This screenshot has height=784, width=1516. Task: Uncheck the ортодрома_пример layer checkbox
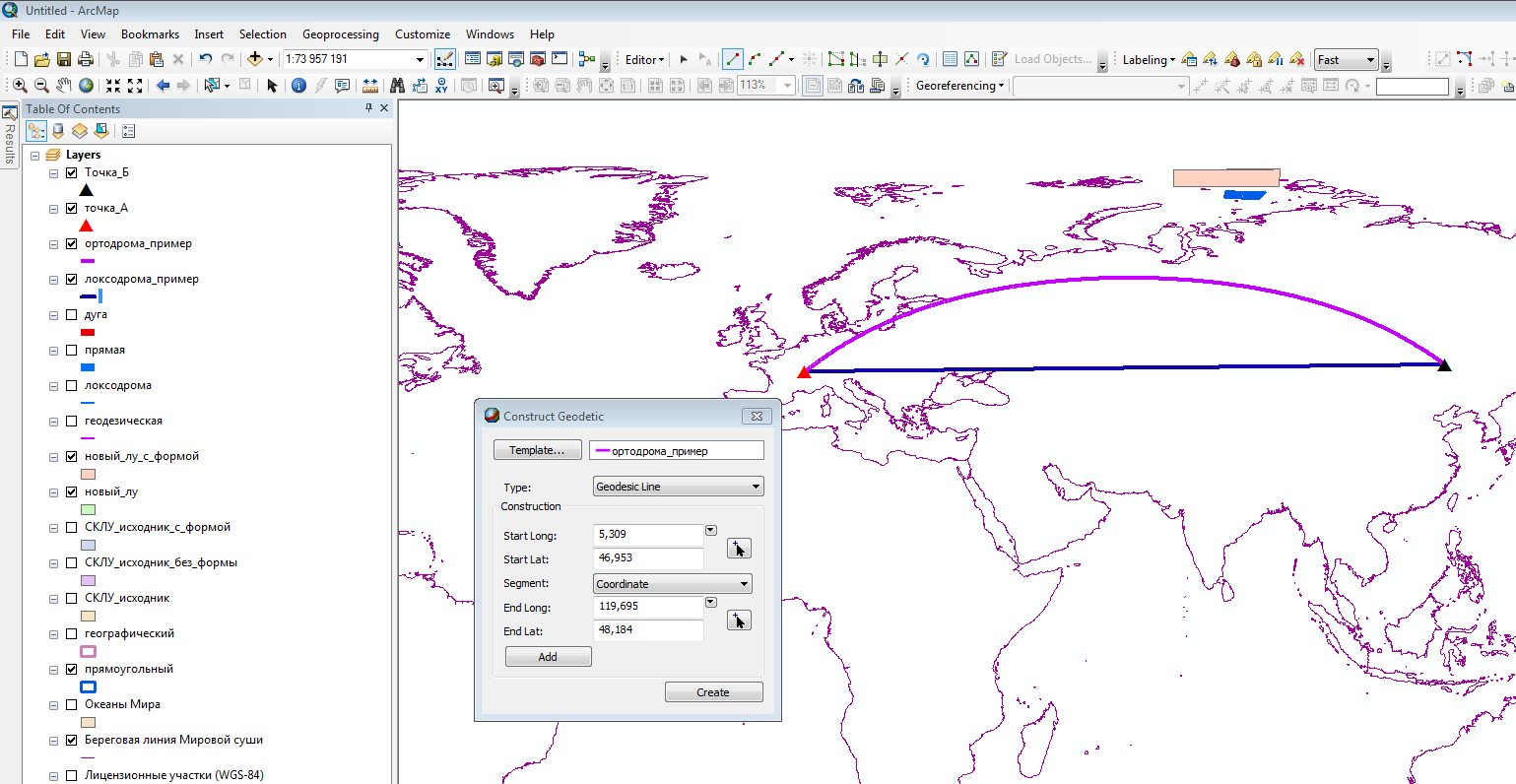coord(71,243)
